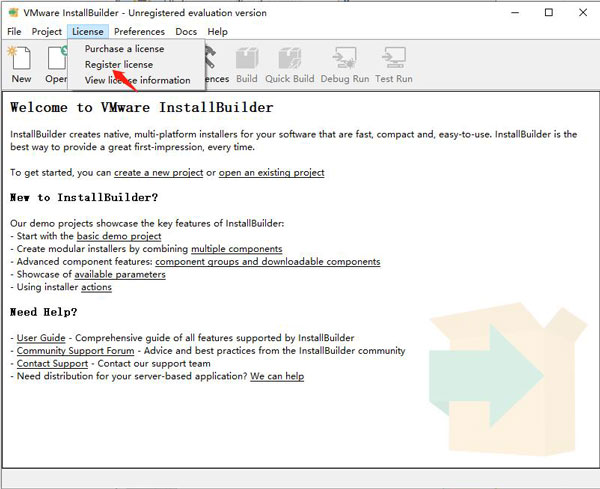Click the We can help link
600x489 pixels.
(x=277, y=376)
